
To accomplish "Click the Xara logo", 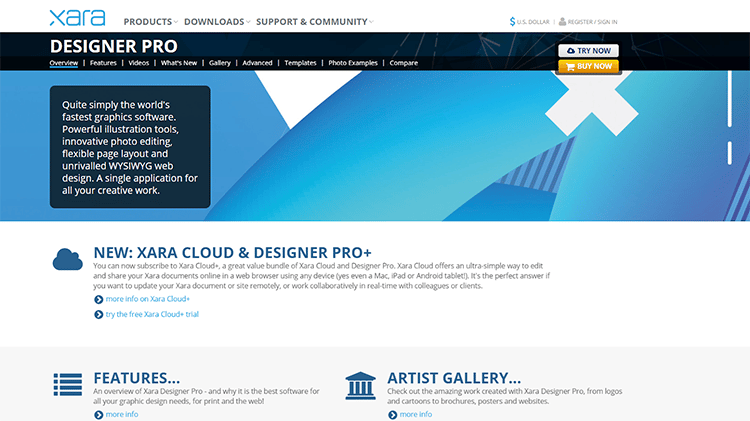I will point(78,18).
